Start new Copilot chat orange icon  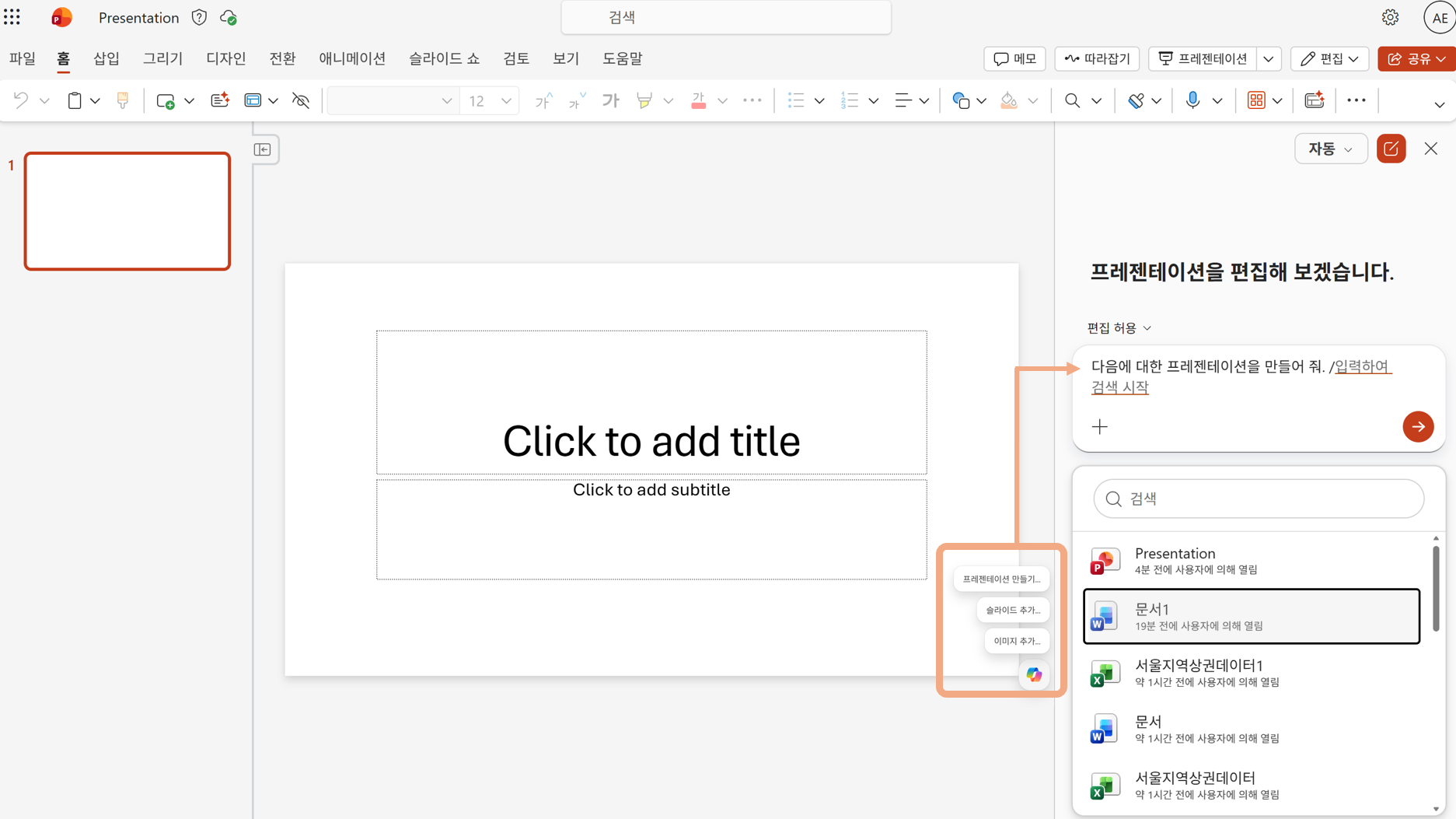coord(1391,149)
